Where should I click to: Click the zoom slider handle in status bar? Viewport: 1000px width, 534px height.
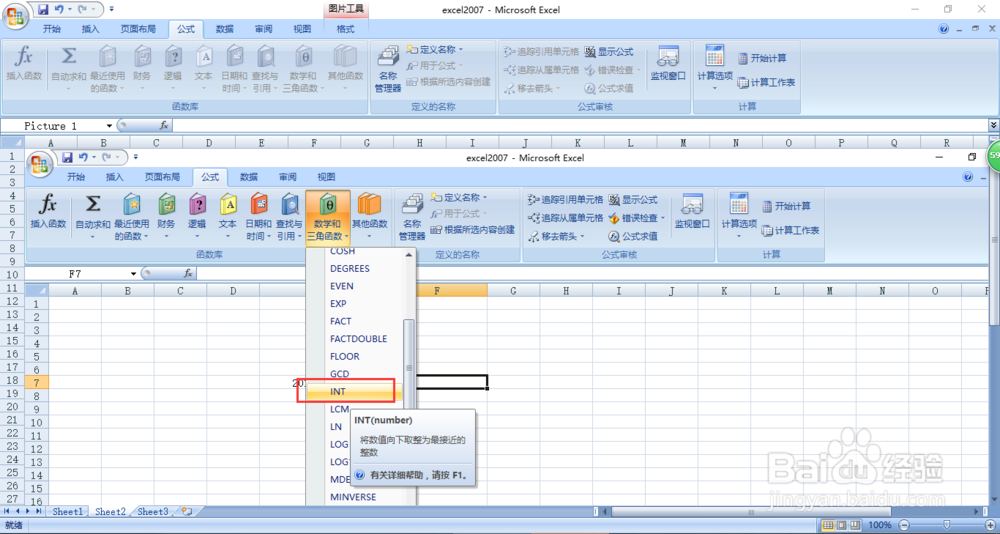click(946, 525)
